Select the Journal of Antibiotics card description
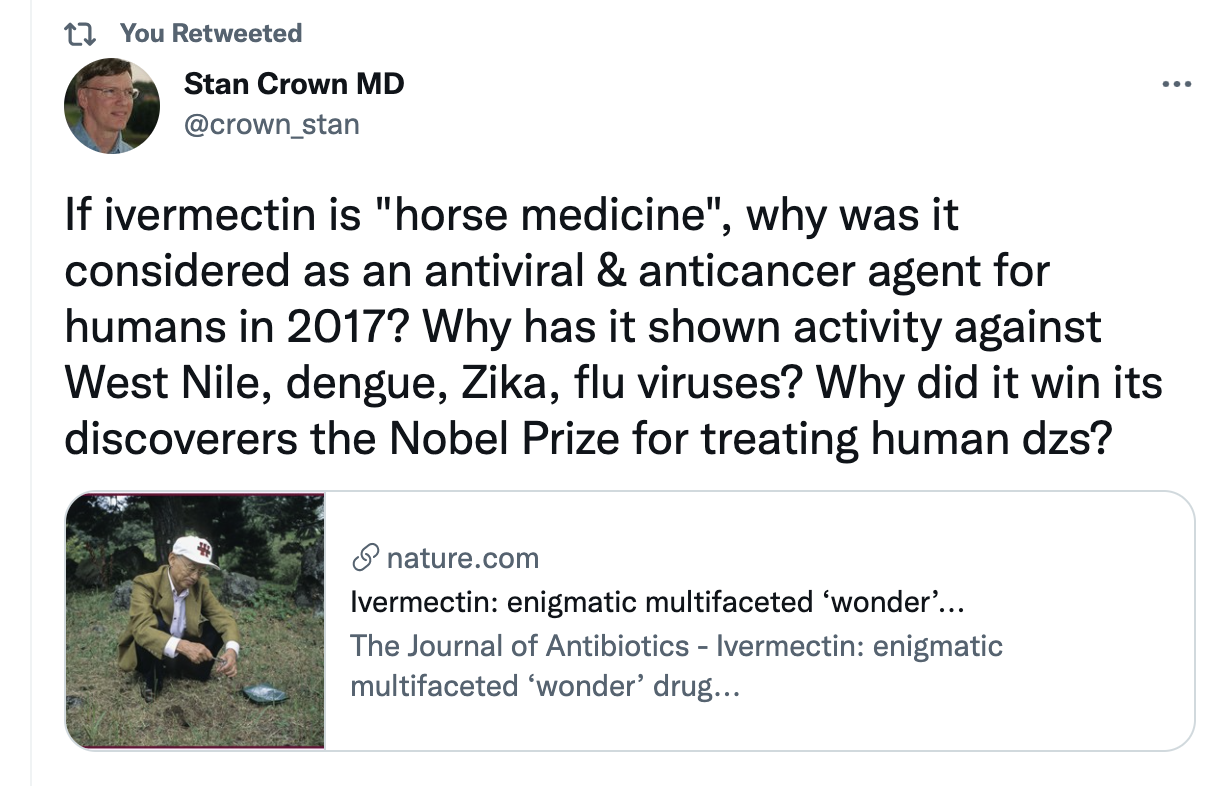This screenshot has width=1228, height=786. 676,646
